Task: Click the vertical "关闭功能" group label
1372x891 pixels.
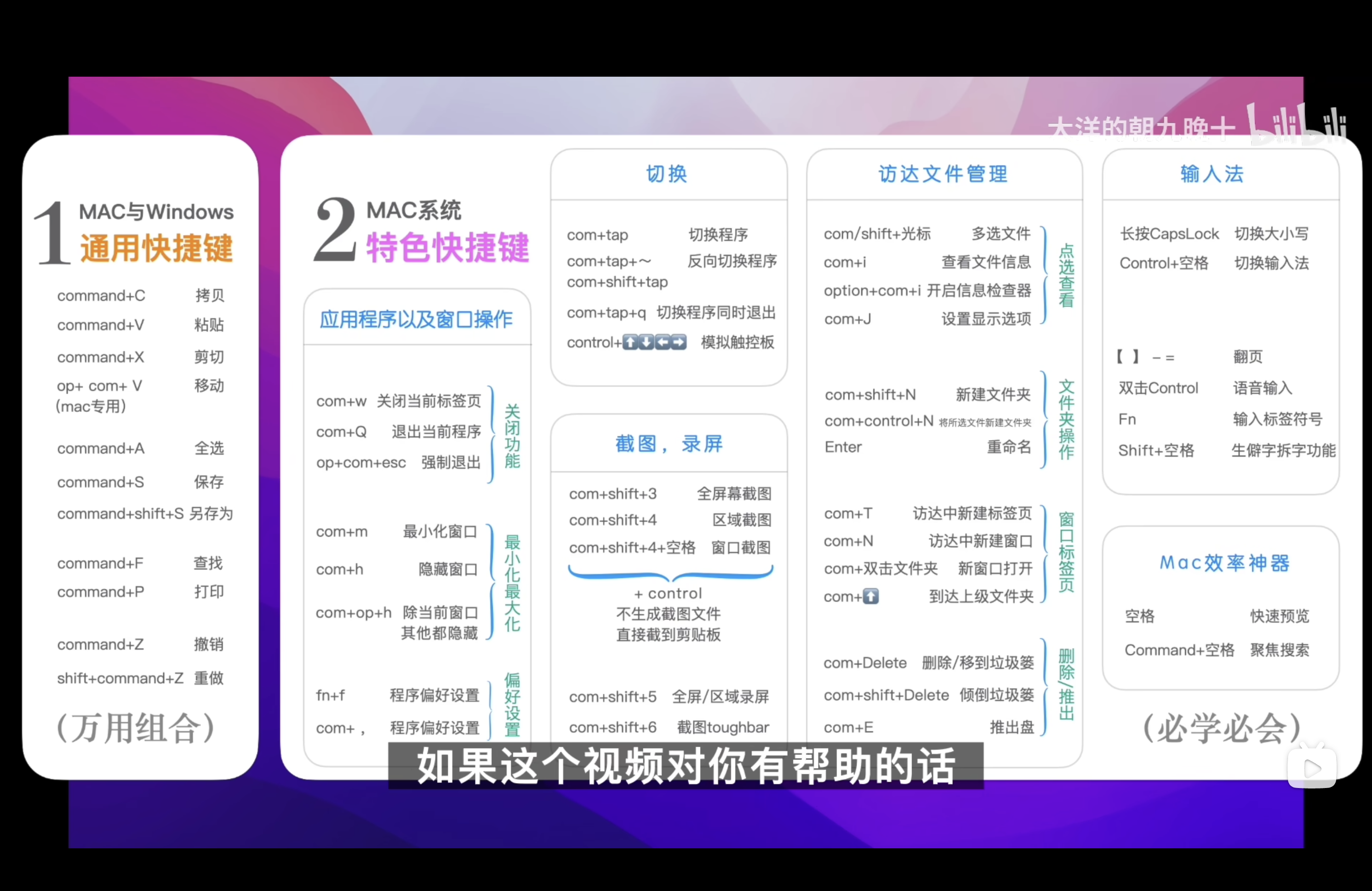Action: pos(512,436)
